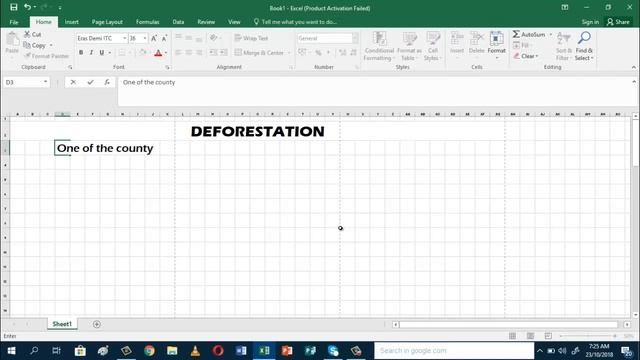
Task: Undo the last action
Action: [x=27, y=7]
